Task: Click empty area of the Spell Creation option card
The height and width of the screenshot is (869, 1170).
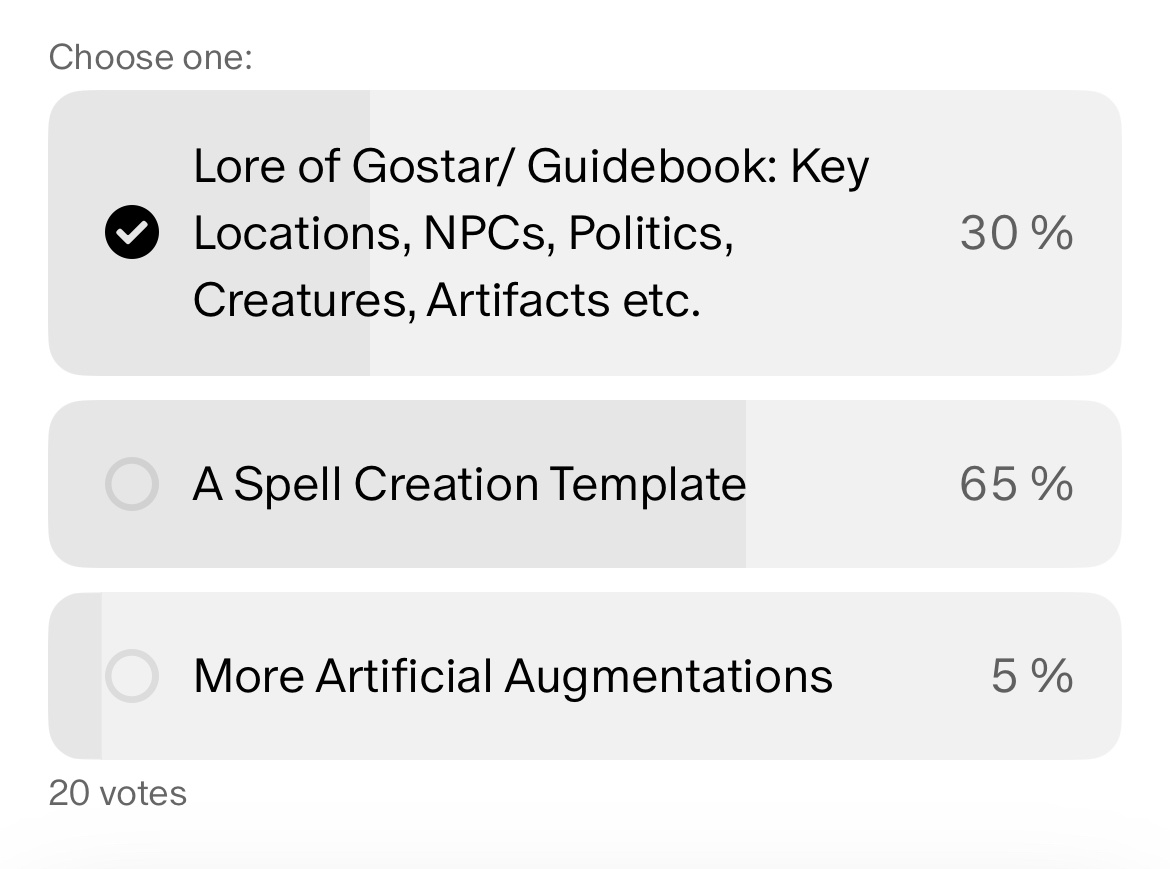Action: (x=851, y=484)
